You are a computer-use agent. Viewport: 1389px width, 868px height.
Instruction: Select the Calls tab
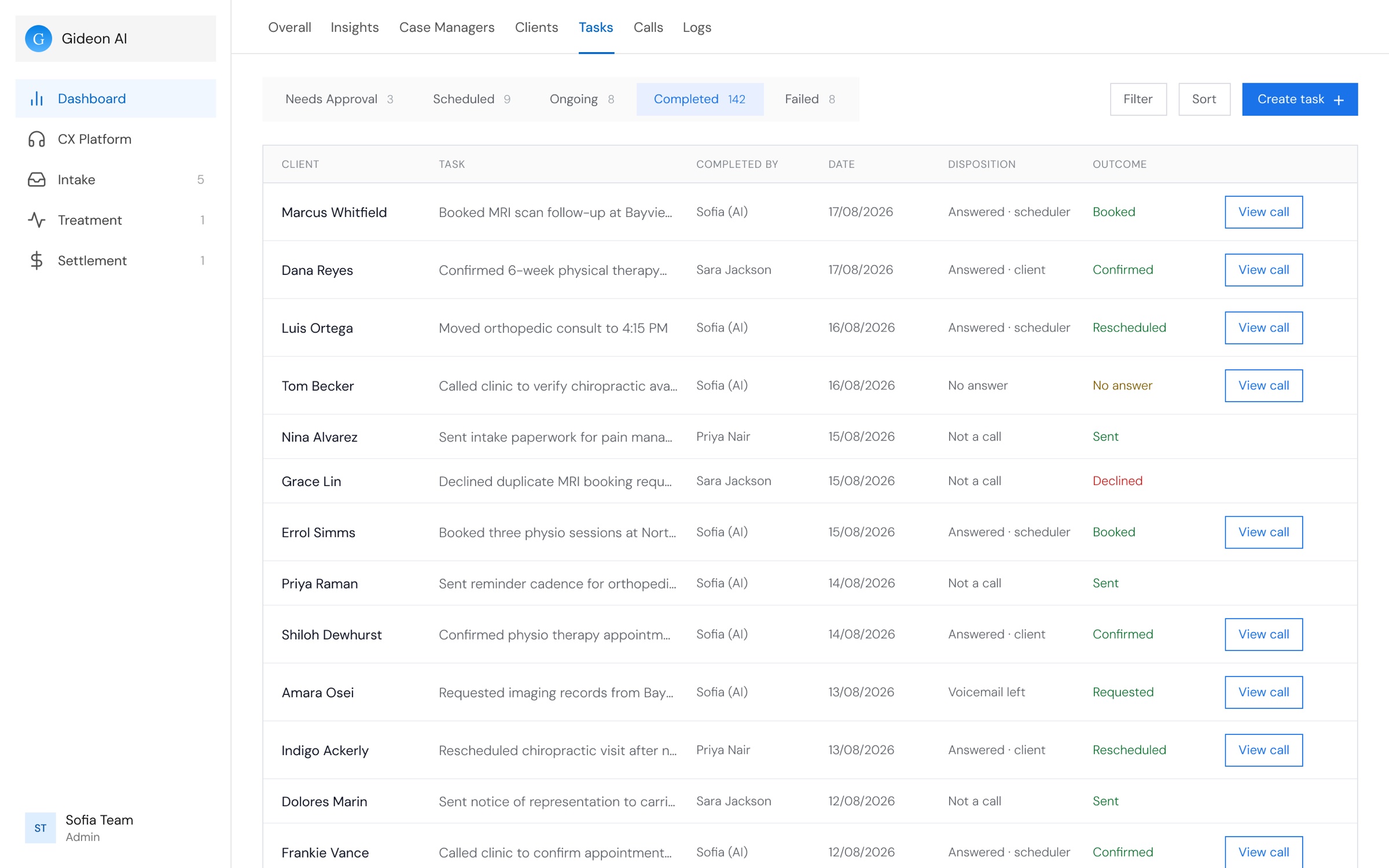point(648,27)
